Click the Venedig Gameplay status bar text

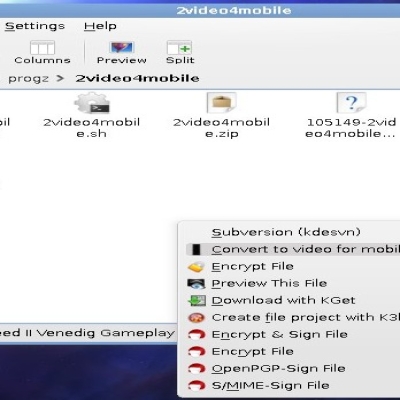[x=88, y=333]
